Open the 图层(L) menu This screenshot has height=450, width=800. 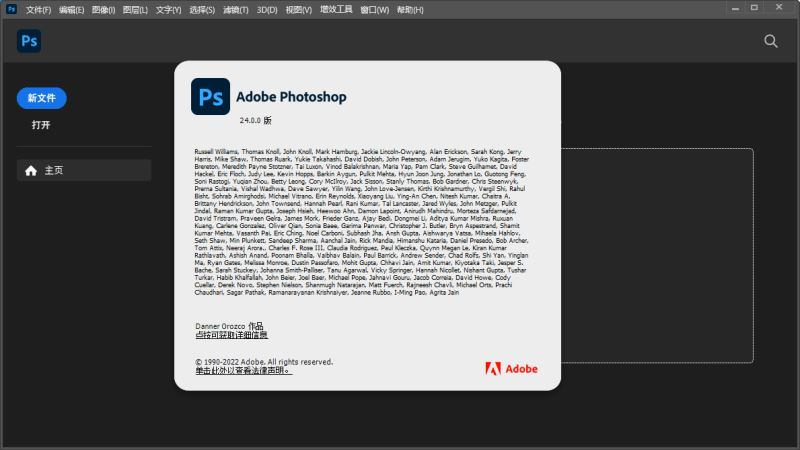(x=135, y=10)
